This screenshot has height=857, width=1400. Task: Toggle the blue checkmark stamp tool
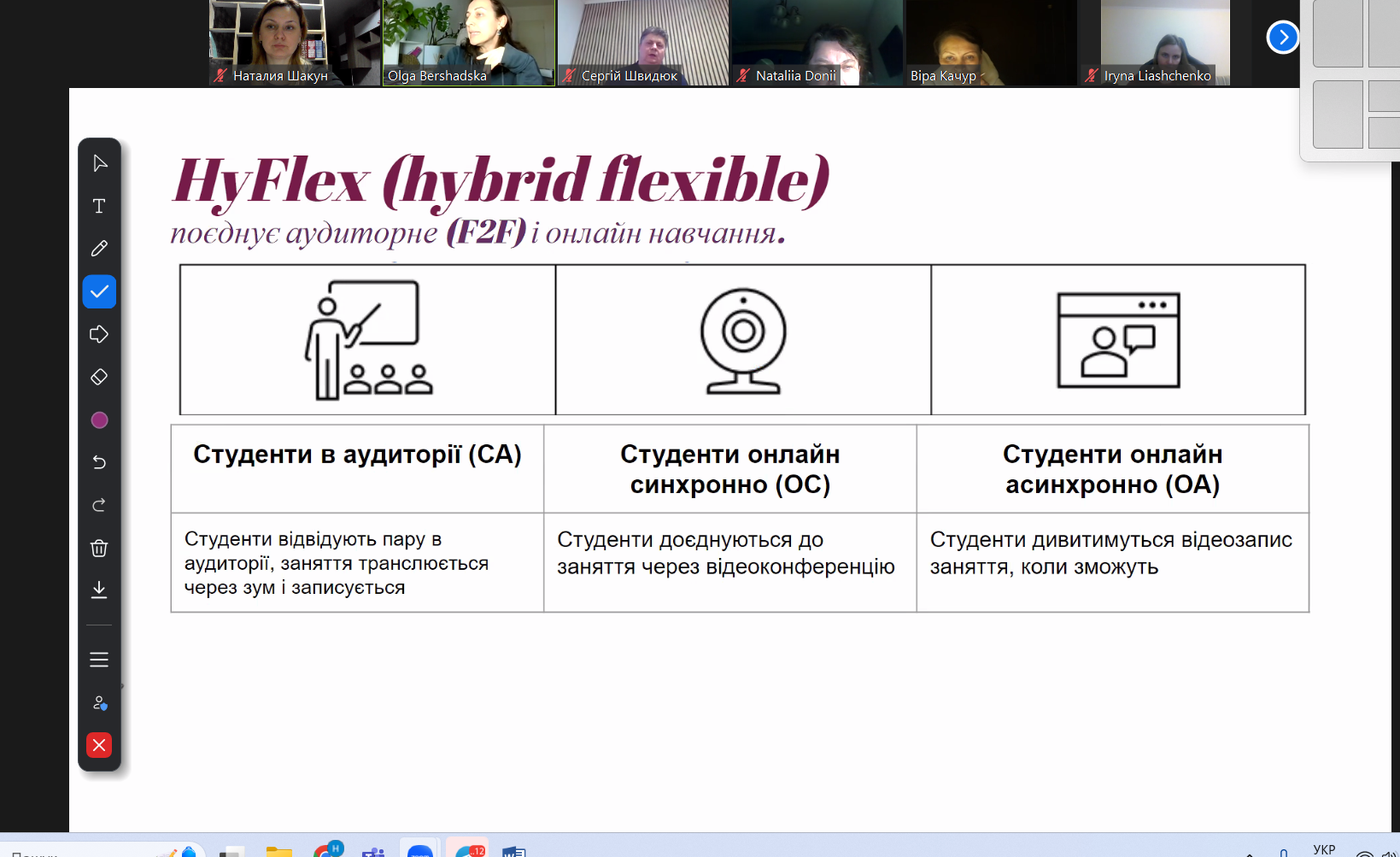[x=99, y=291]
